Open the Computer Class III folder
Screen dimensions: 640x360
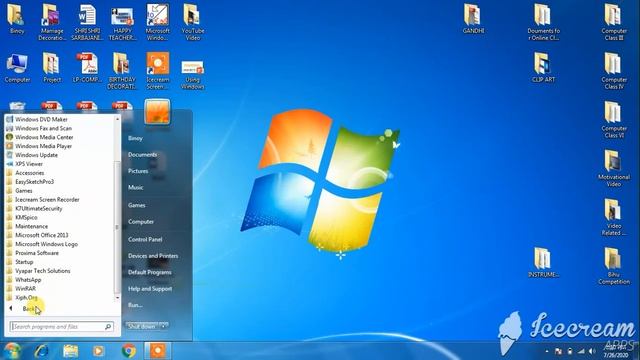tap(614, 22)
